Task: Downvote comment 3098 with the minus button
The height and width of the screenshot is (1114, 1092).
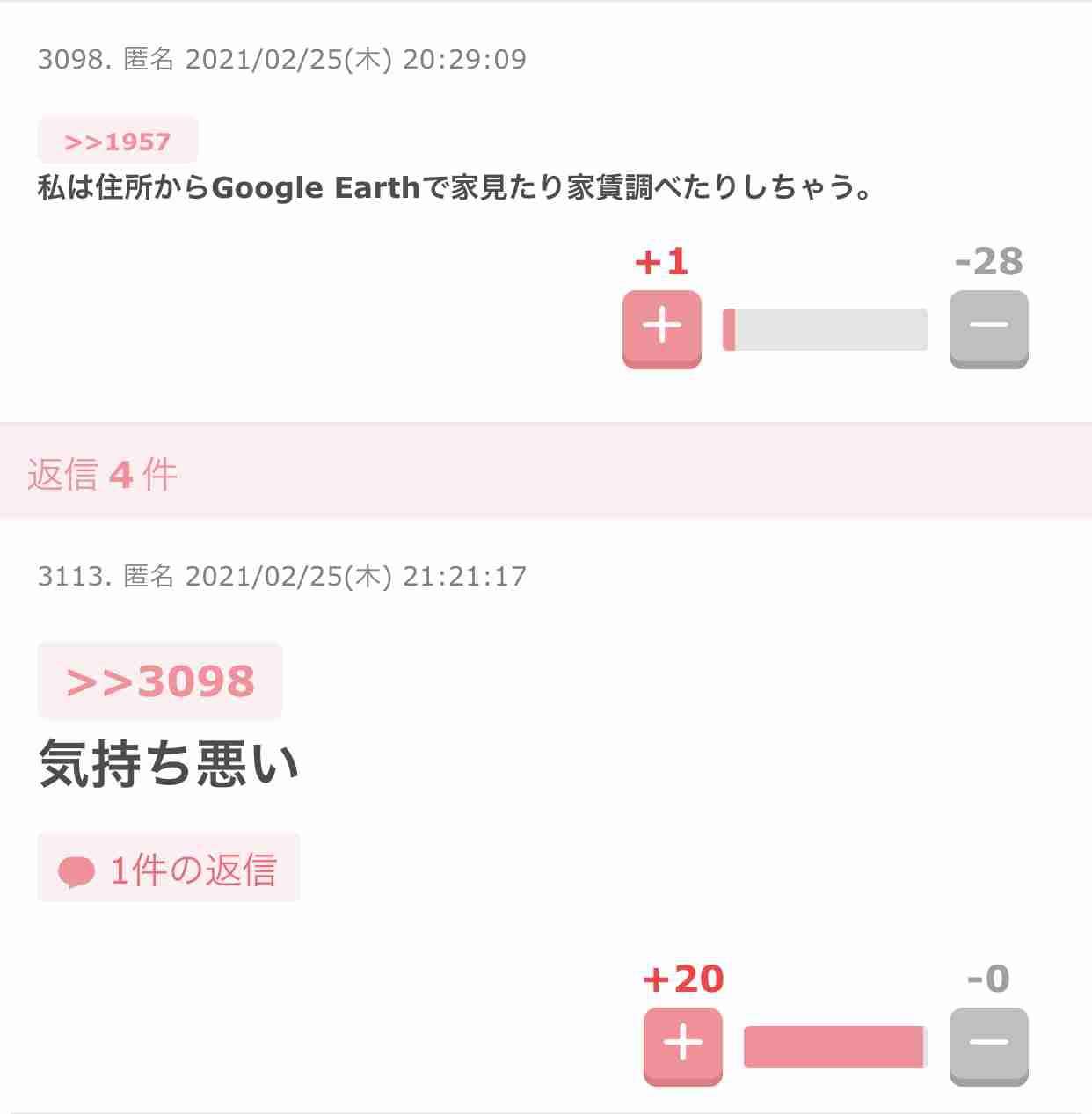Action: coord(988,329)
